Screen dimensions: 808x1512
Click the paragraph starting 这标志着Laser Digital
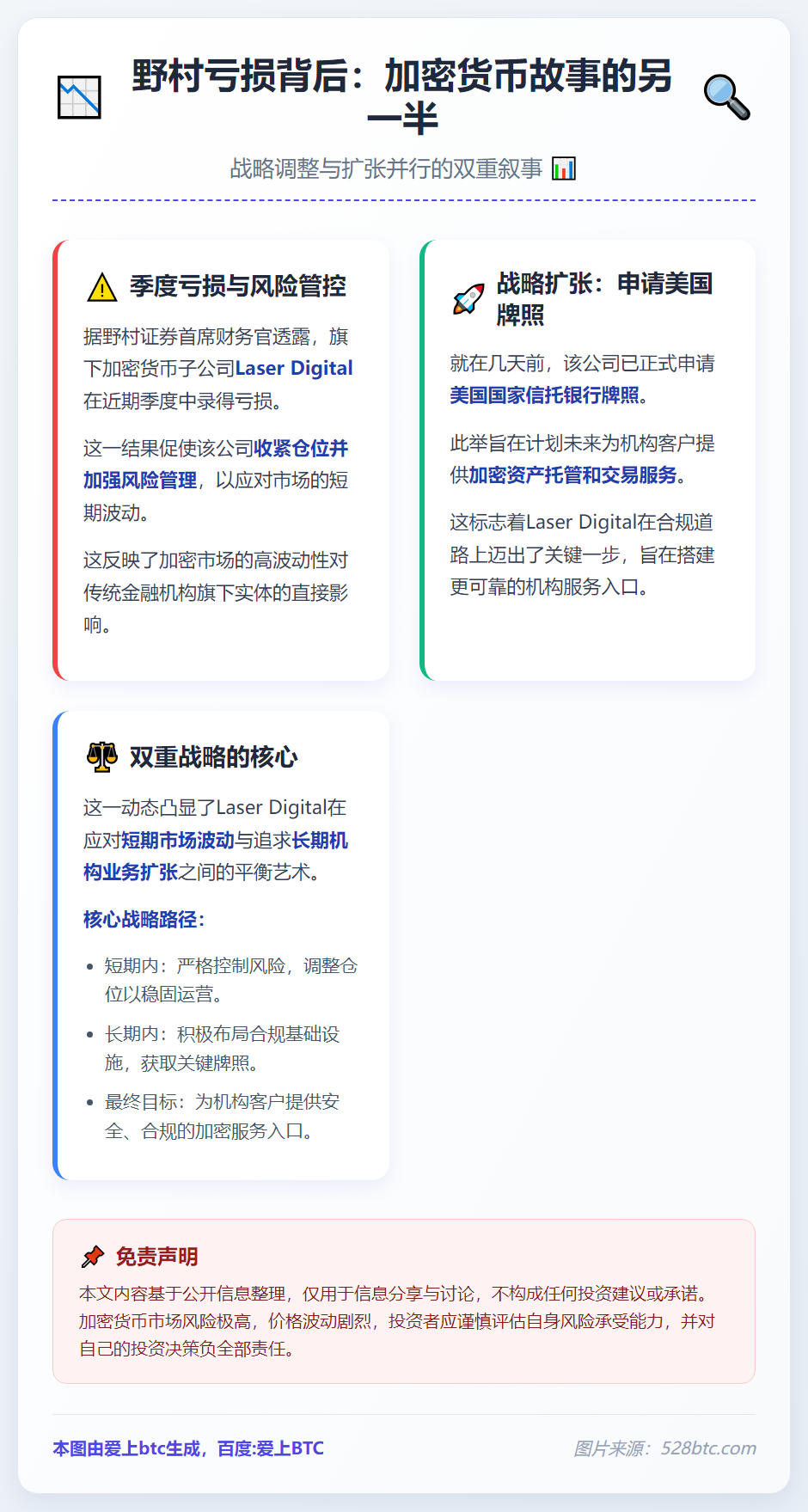click(582, 554)
